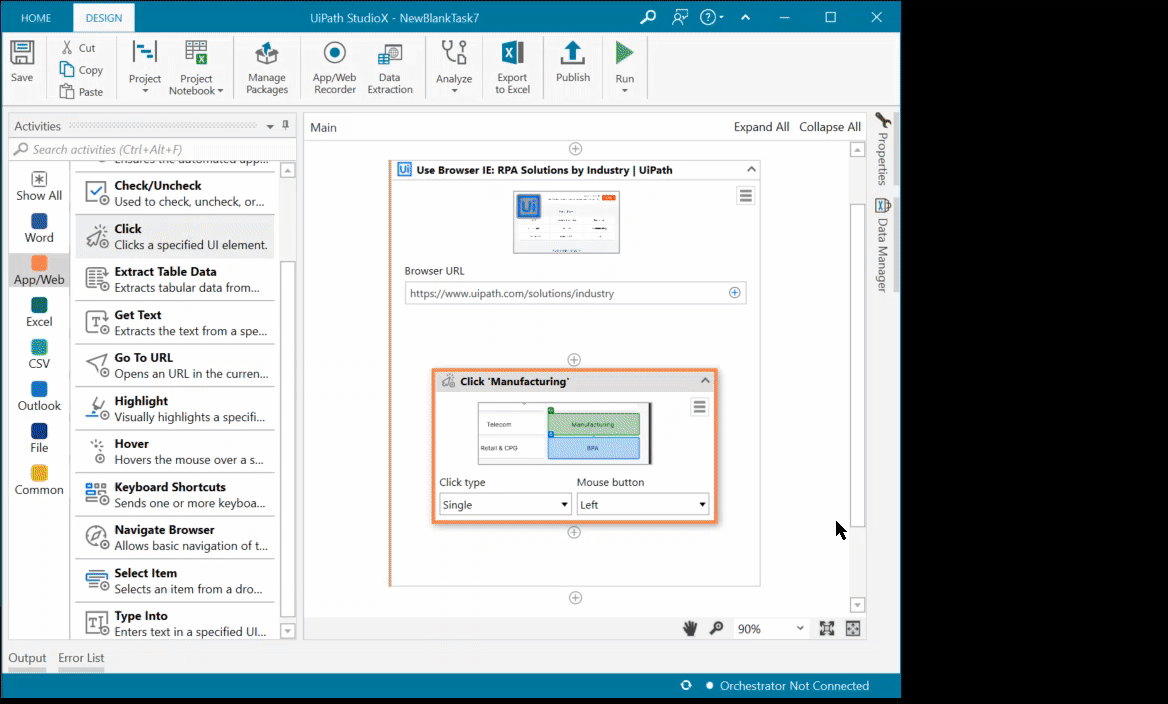Publish the project
The height and width of the screenshot is (704, 1168).
point(572,62)
